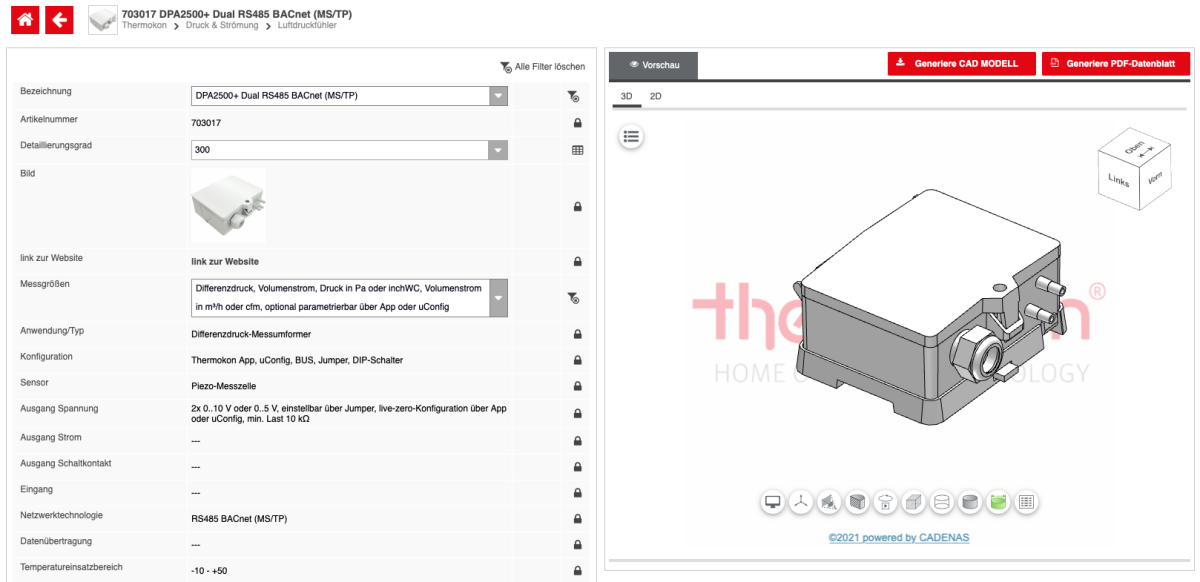
Task: Click the section cut view icon
Action: pos(829,502)
